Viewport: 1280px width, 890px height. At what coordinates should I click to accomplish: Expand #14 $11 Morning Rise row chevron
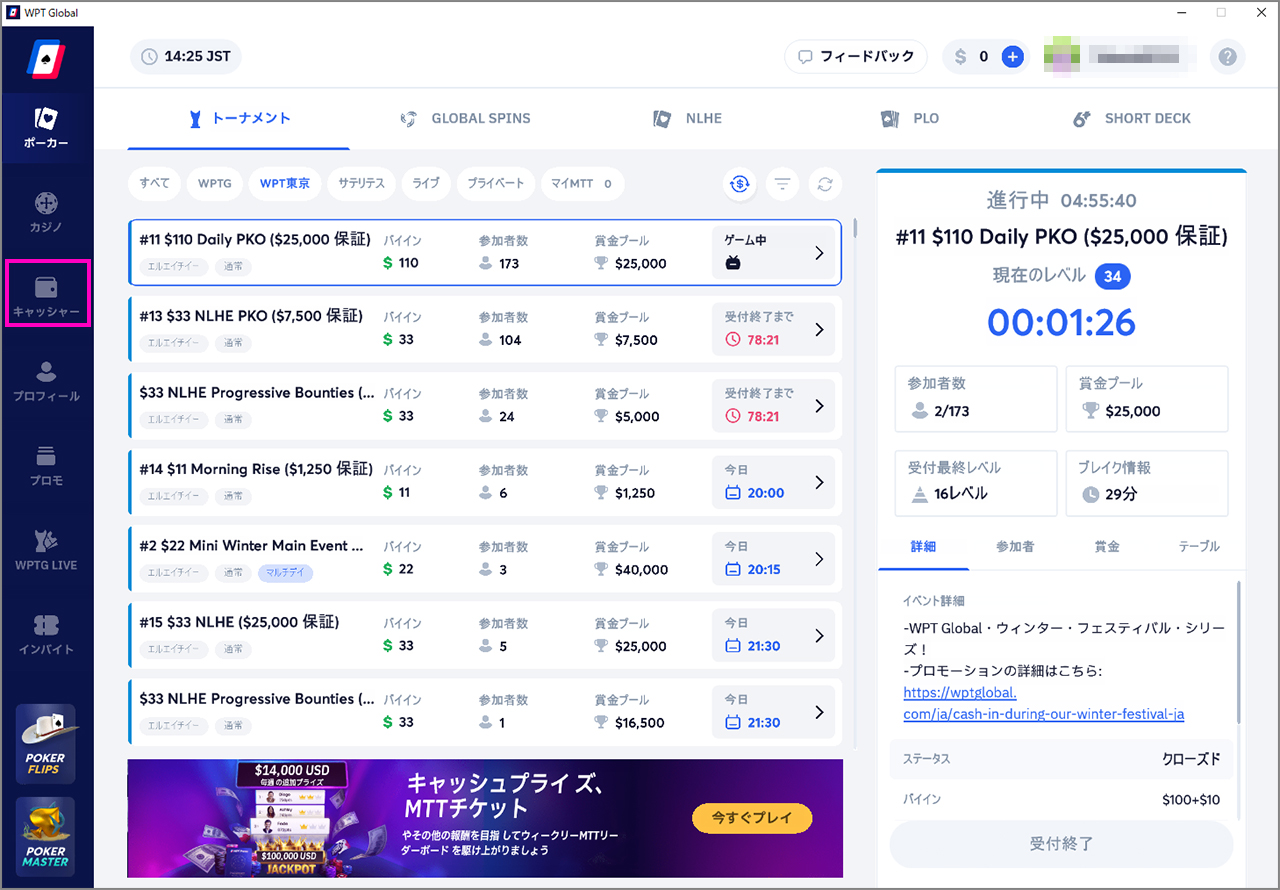pos(819,482)
